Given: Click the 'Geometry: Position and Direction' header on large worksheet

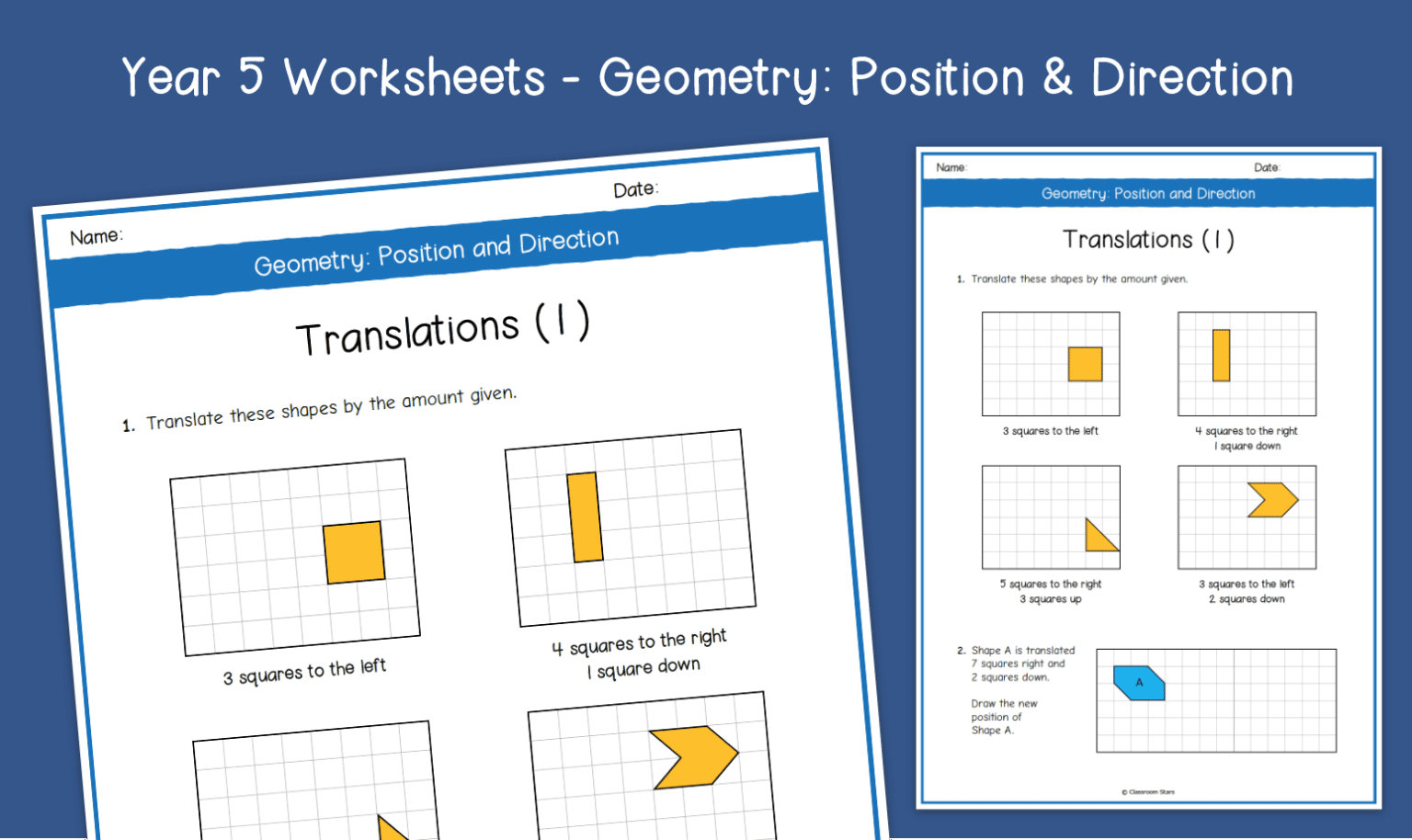Looking at the screenshot, I should click(437, 252).
